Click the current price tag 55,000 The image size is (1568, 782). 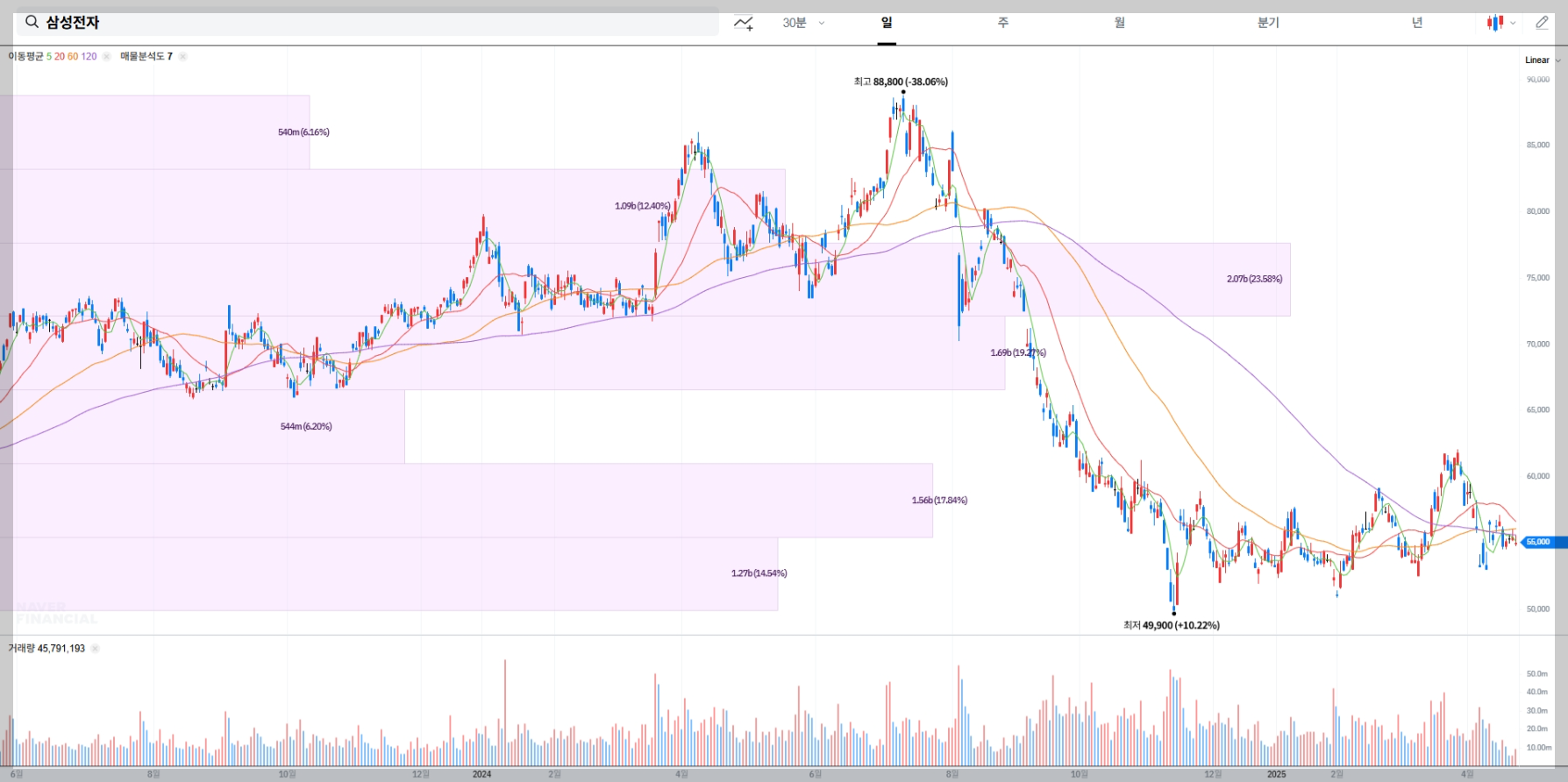click(1543, 542)
